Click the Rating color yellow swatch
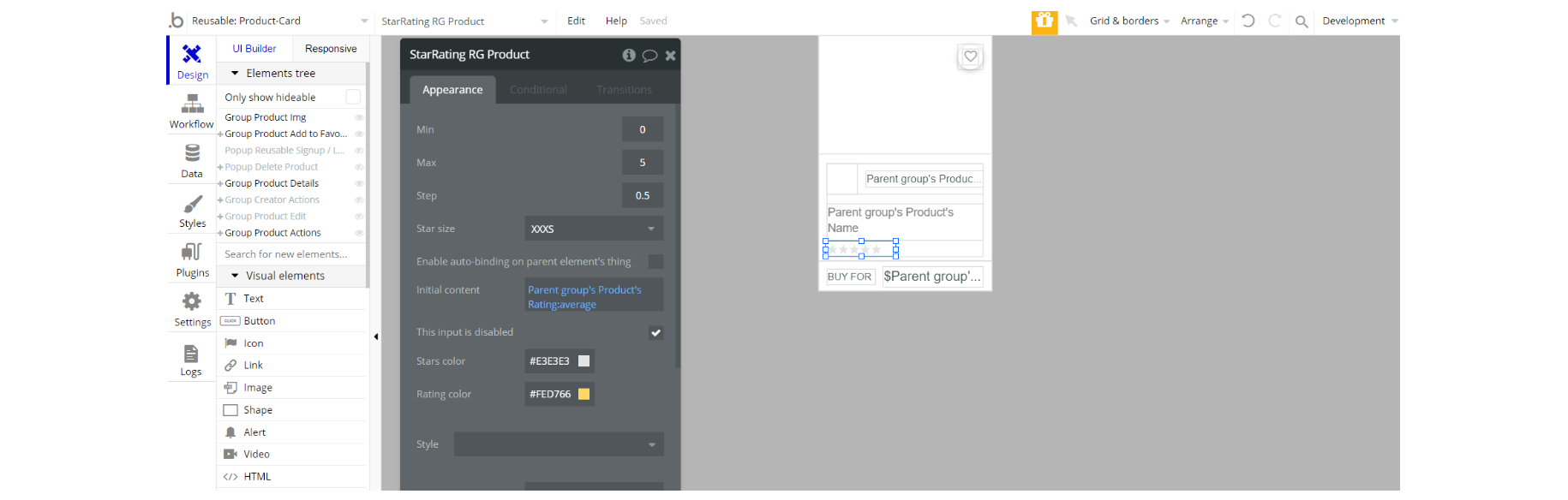1568x500 pixels. tap(584, 394)
